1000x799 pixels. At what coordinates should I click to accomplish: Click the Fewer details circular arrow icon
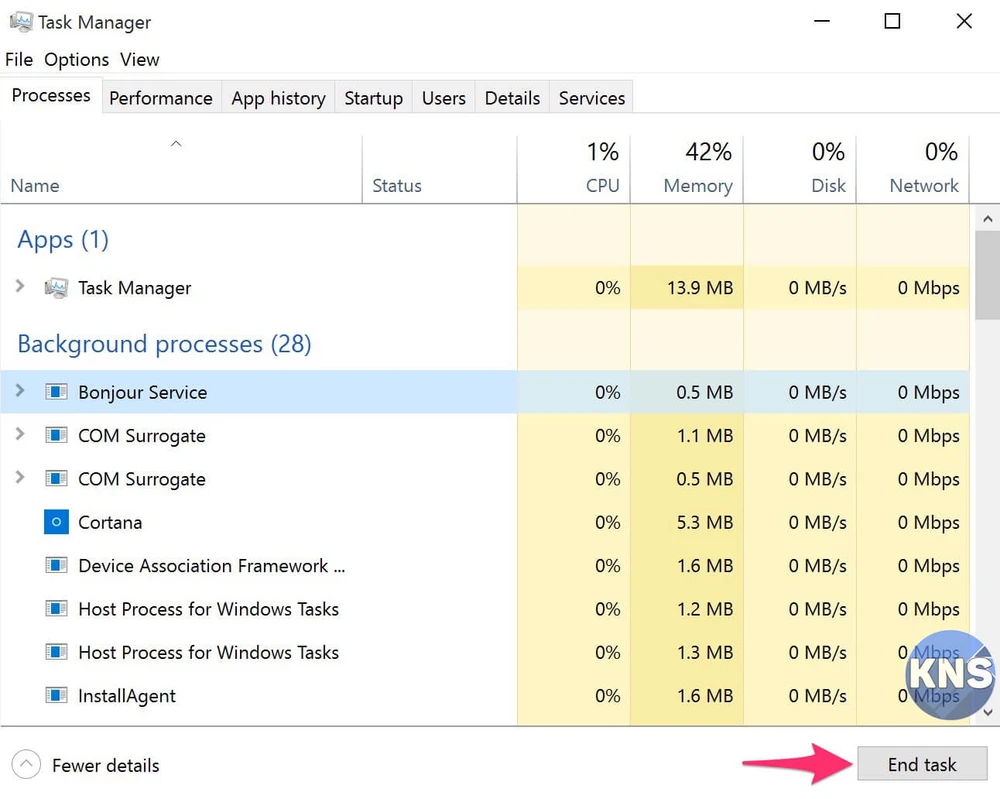point(25,765)
